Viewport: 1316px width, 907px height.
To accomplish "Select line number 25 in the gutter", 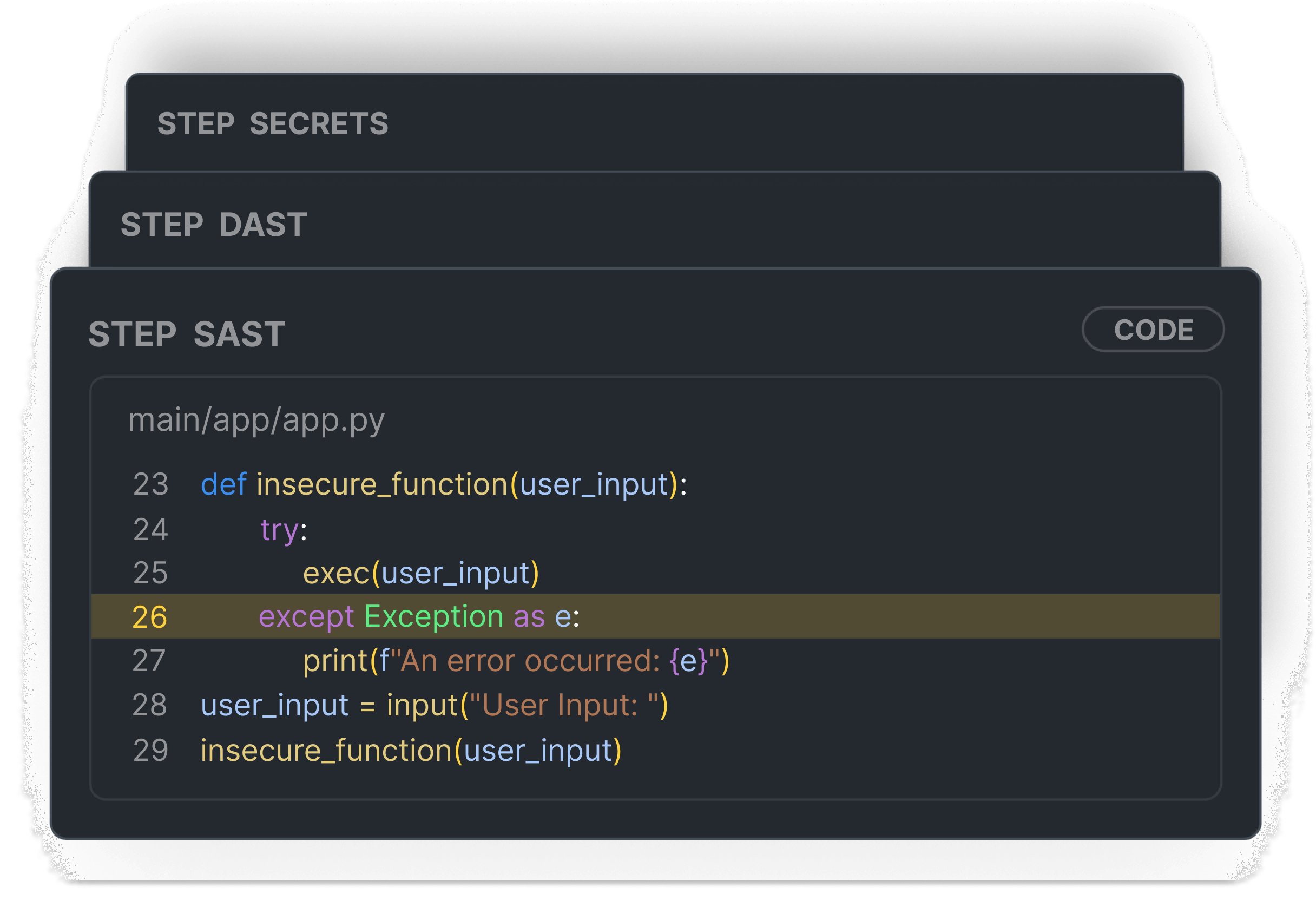I will pos(150,573).
